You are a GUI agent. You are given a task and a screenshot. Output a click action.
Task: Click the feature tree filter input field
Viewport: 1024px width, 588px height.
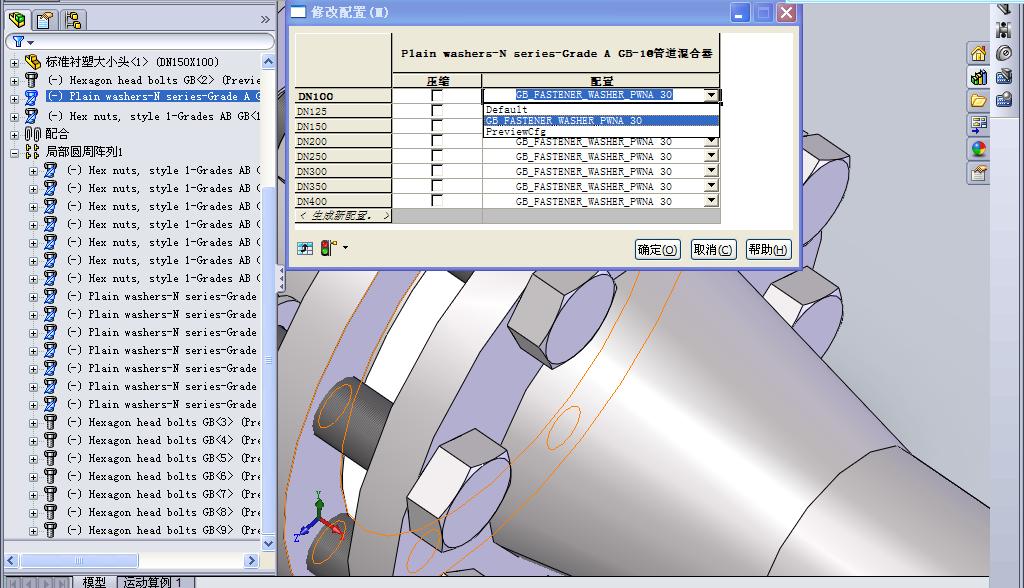click(140, 42)
